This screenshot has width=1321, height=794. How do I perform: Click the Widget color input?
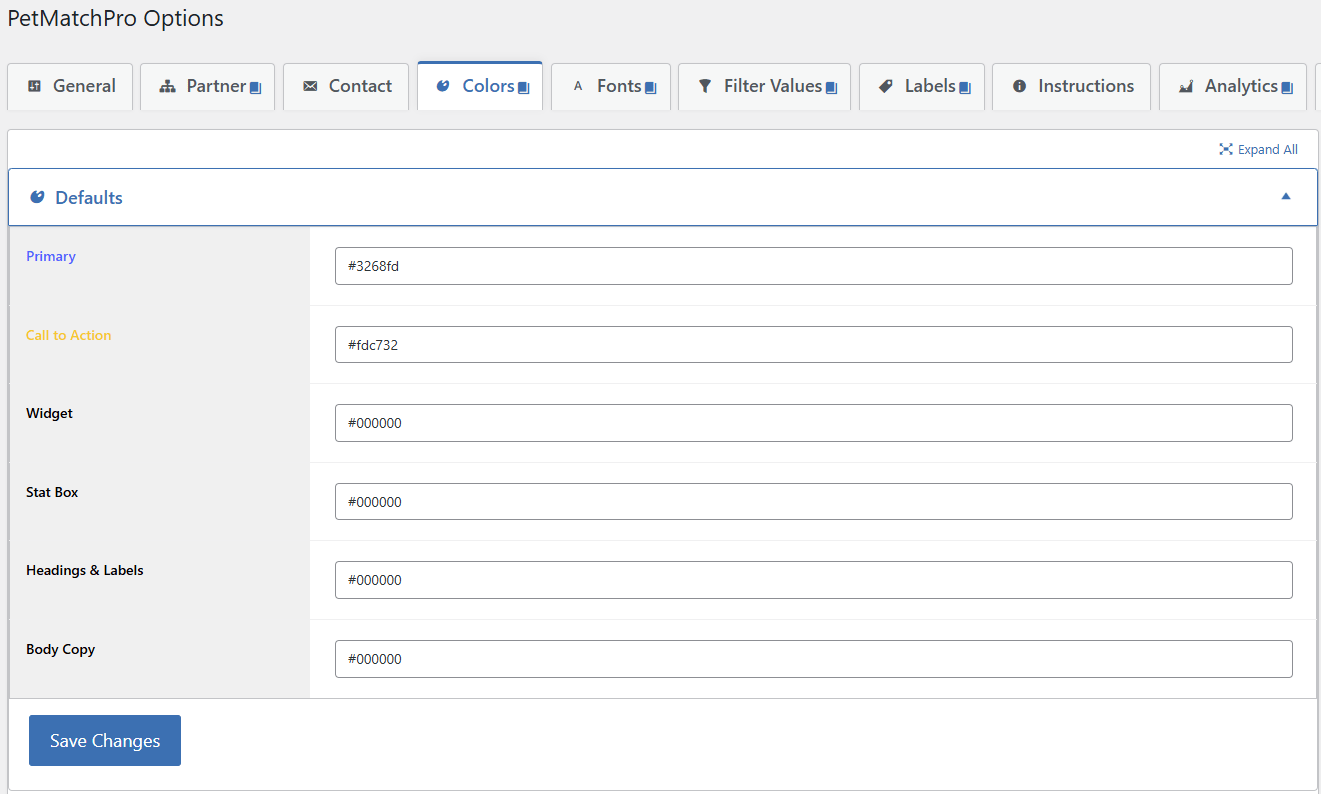tap(813, 423)
